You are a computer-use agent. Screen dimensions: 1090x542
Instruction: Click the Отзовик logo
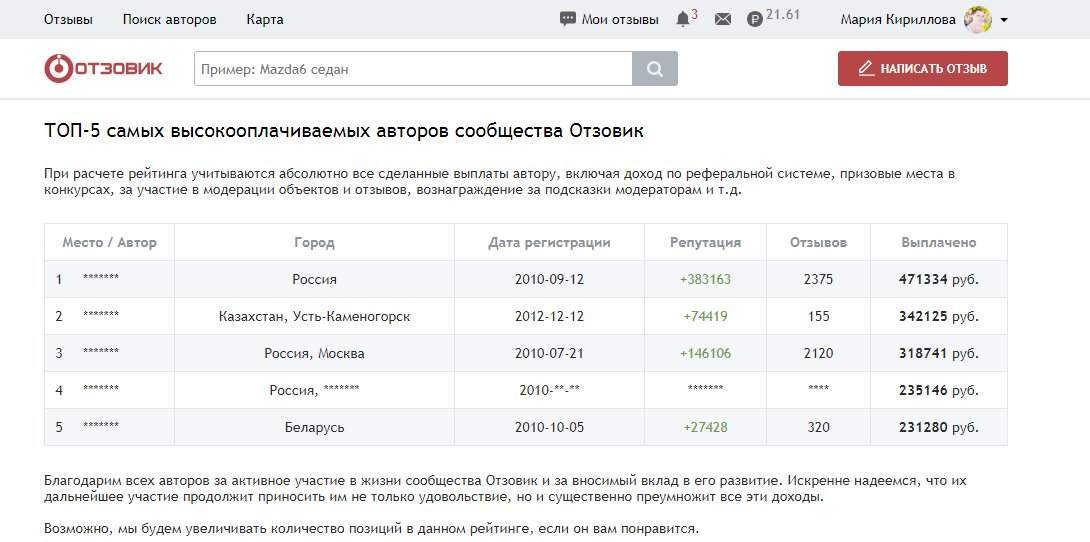point(104,68)
